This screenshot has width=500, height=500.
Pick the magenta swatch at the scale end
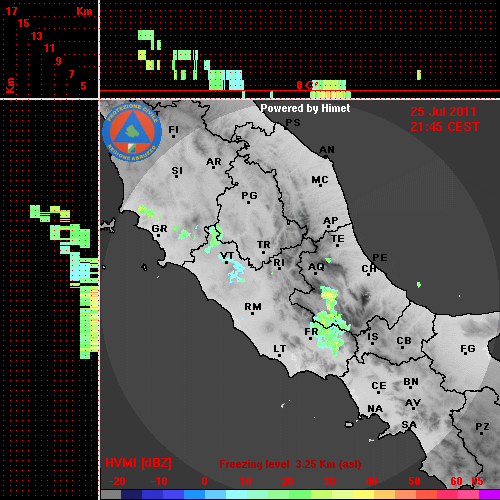[489, 495]
